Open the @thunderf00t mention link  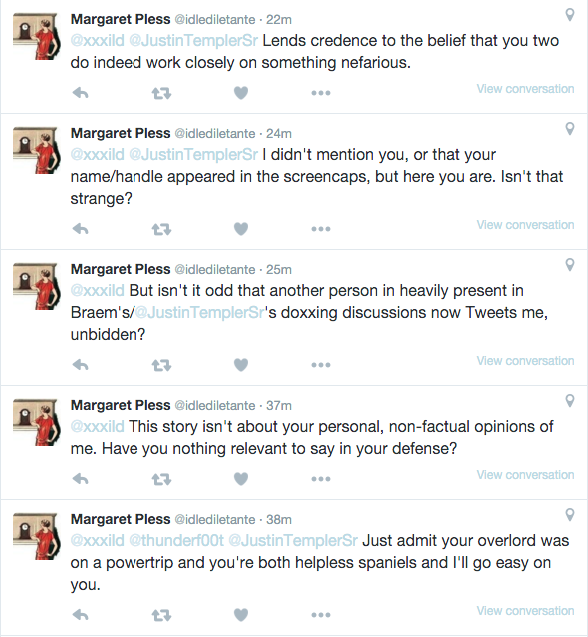click(176, 541)
